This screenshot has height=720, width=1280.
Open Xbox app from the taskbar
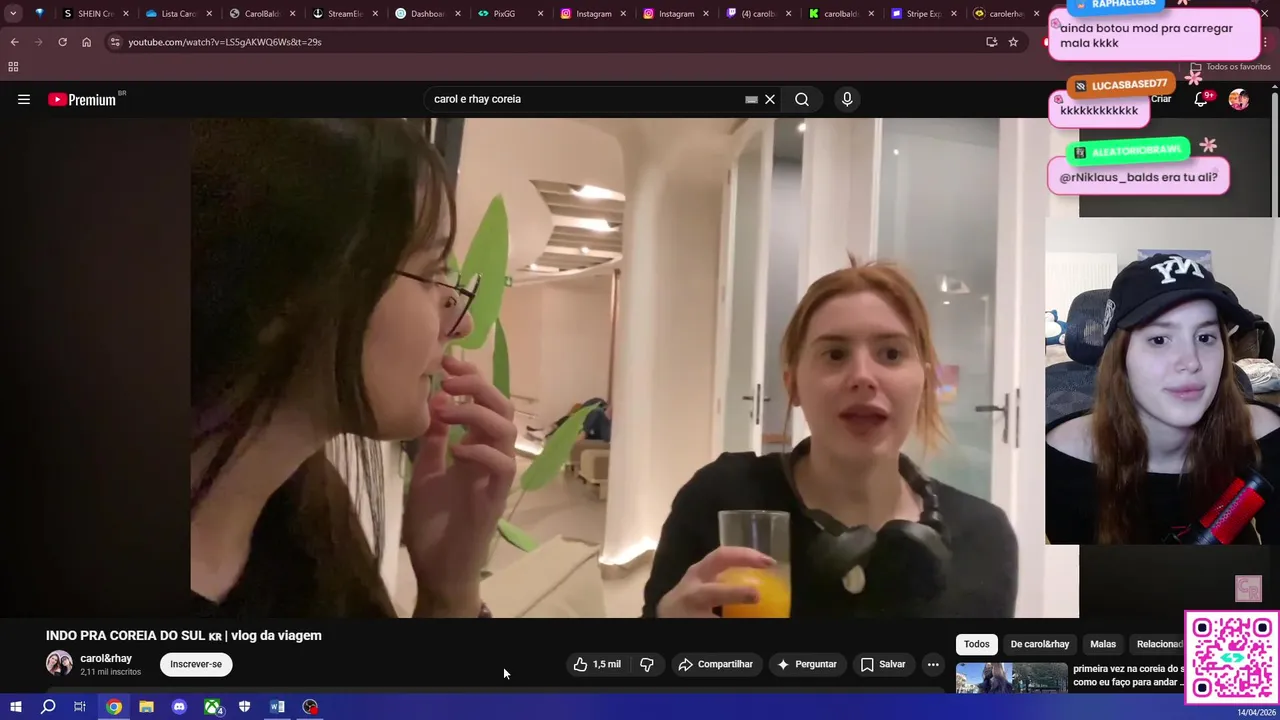[x=212, y=707]
